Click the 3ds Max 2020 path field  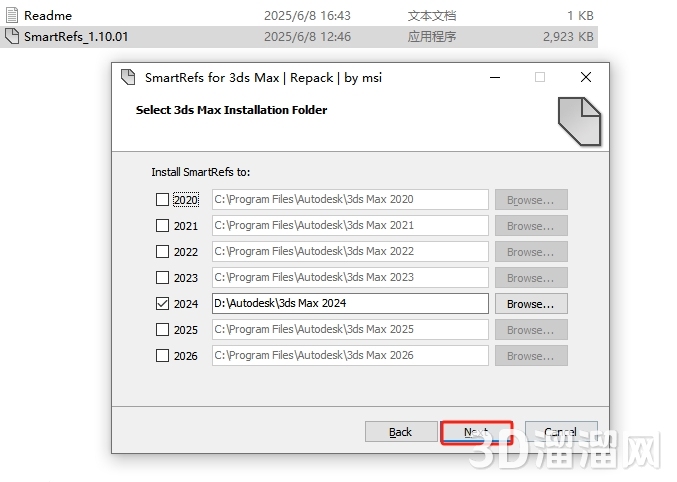(x=350, y=200)
